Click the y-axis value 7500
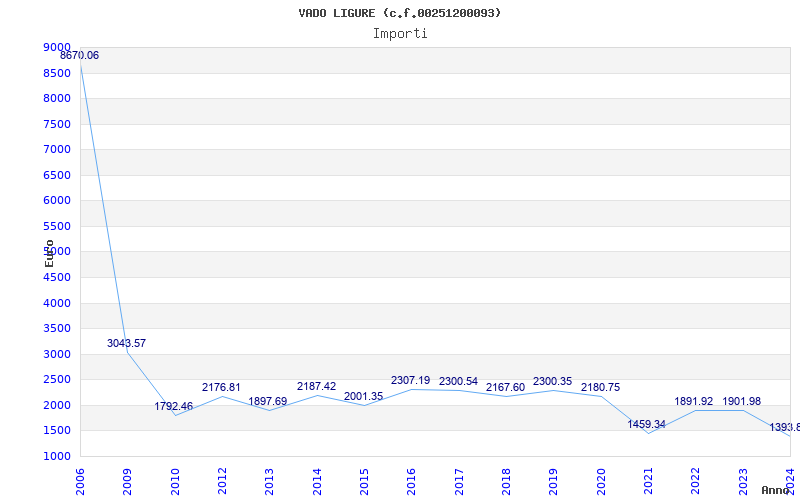Image resolution: width=800 pixels, height=500 pixels. point(57,124)
